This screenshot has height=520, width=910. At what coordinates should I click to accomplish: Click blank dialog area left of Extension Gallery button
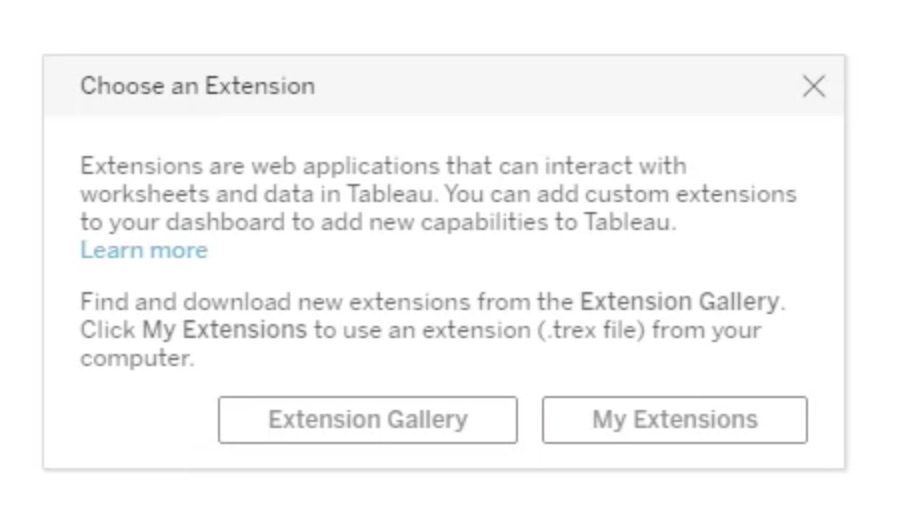(x=130, y=420)
